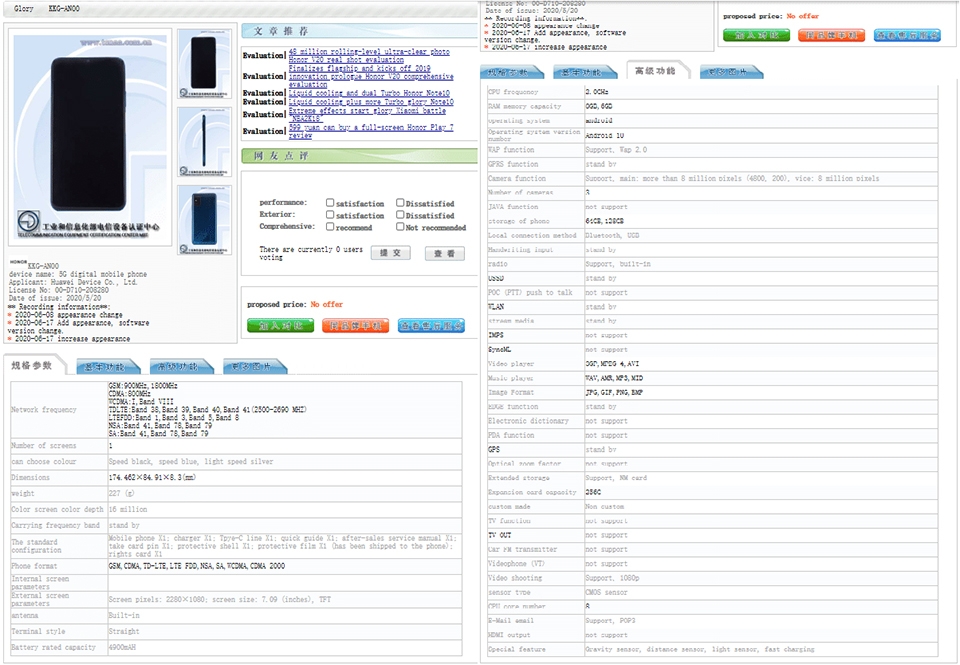Click 'There are currently 0 users voting' text
Screen dimensions: 960x665
click(311, 254)
